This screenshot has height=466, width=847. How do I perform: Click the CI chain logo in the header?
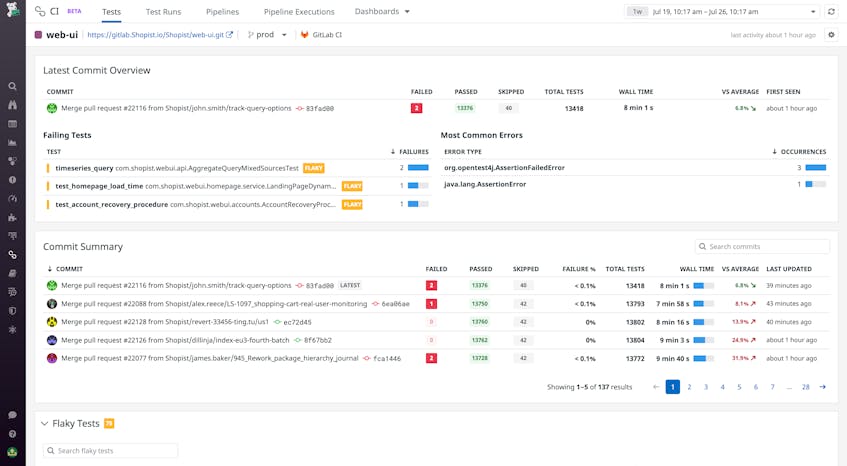click(40, 11)
